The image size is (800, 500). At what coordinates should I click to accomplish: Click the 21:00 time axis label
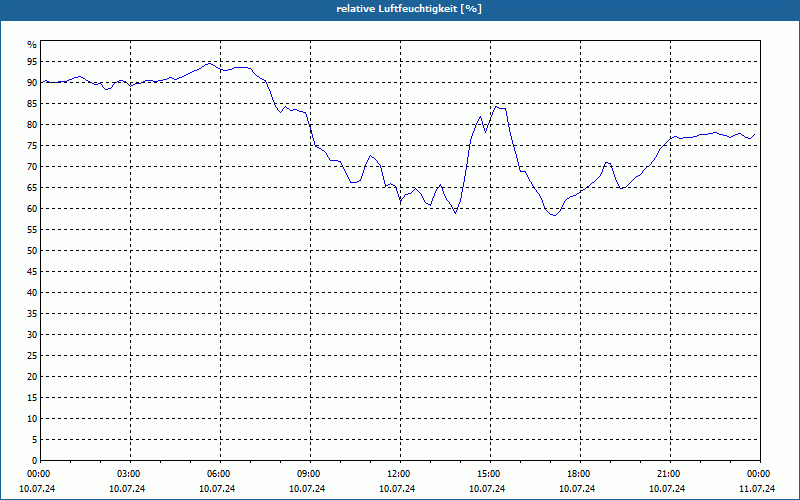tap(670, 474)
